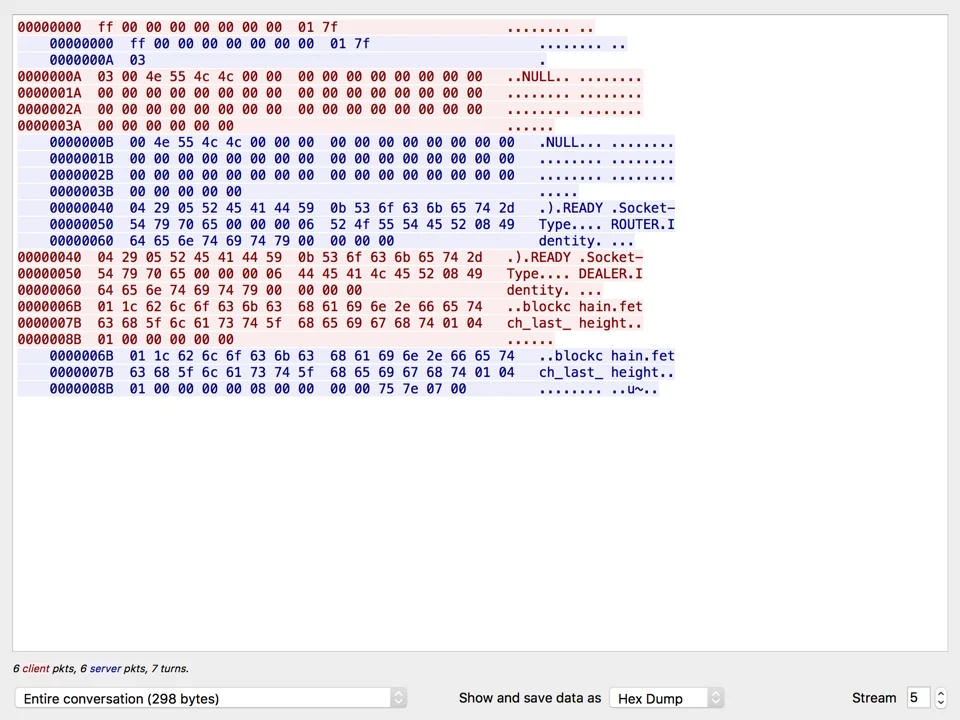Viewport: 960px width, 720px height.
Task: Open the Hex Dump format dropdown
Action: [x=667, y=698]
